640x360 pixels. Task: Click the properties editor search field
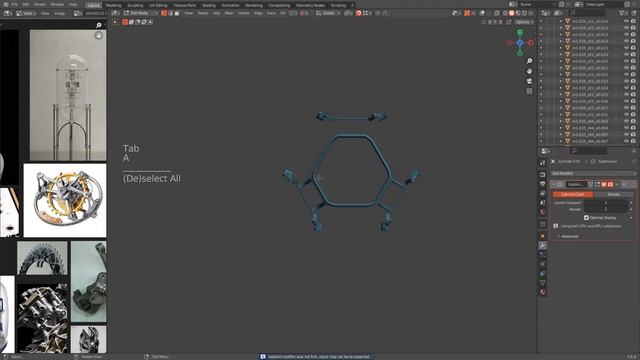(588, 151)
